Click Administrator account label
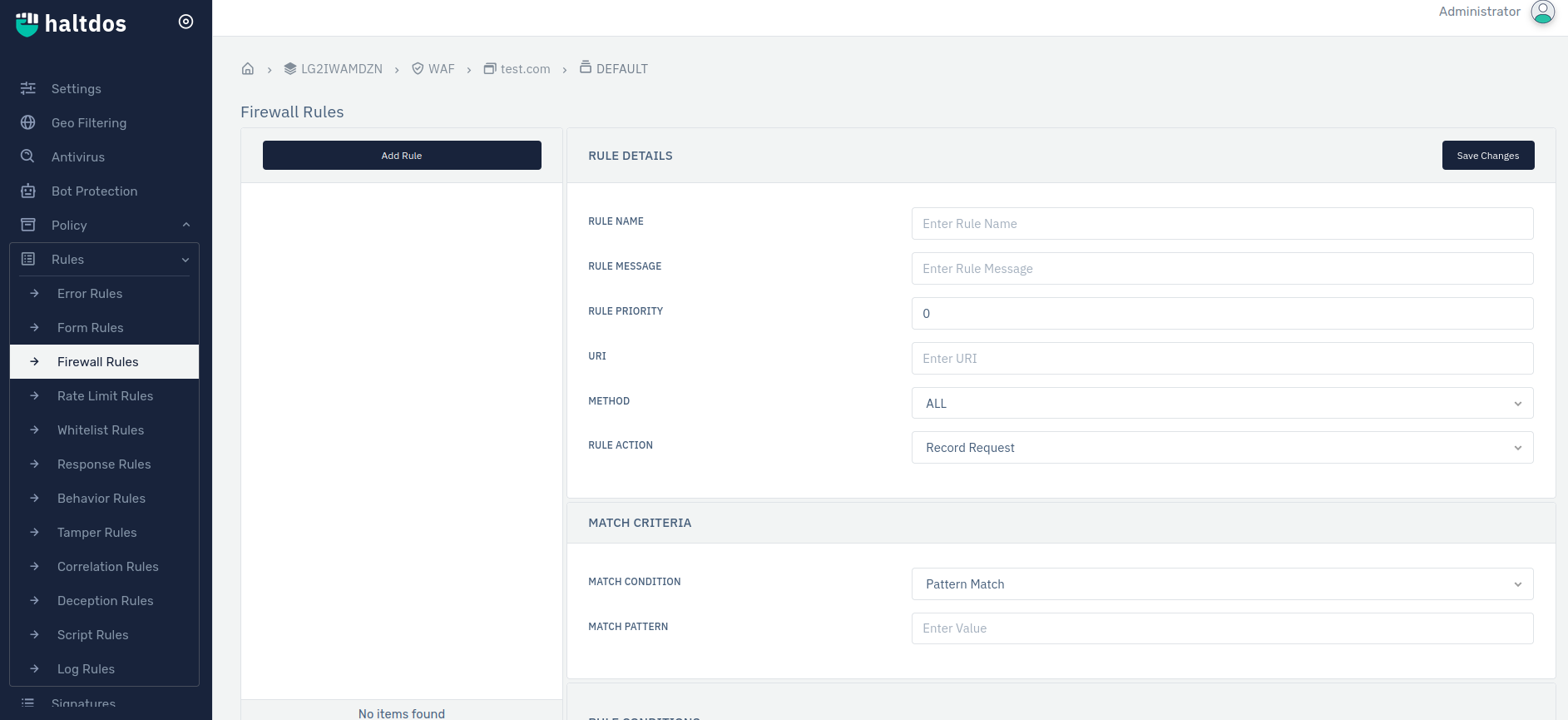1568x720 pixels. pos(1480,12)
